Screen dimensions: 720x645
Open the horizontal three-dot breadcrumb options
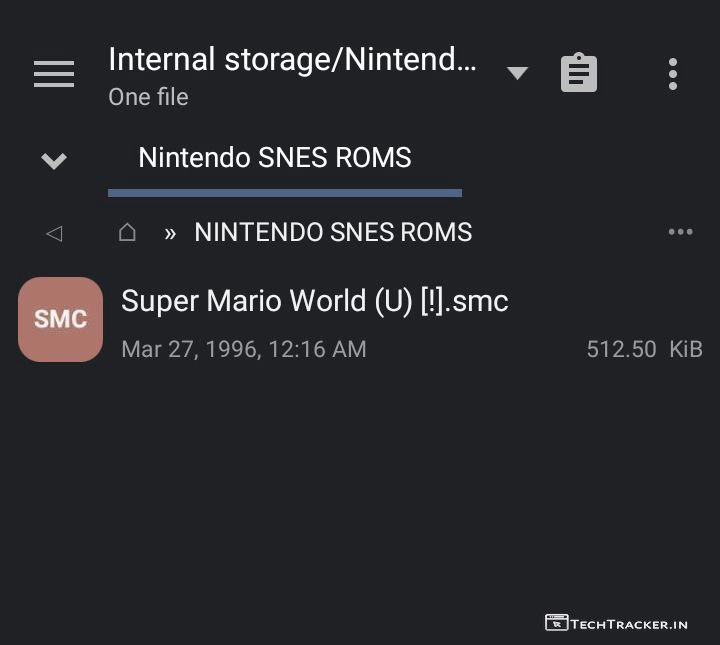(680, 232)
